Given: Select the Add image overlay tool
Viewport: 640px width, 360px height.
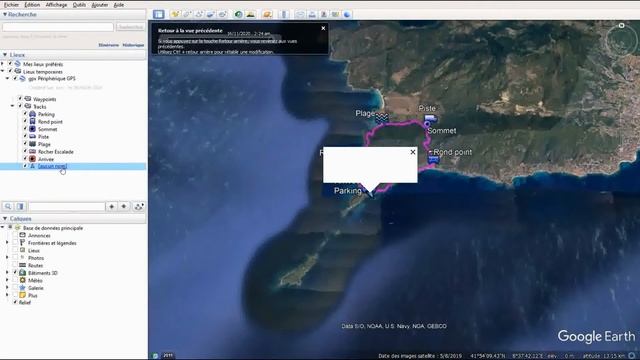Looking at the screenshot, I should coord(211,14).
